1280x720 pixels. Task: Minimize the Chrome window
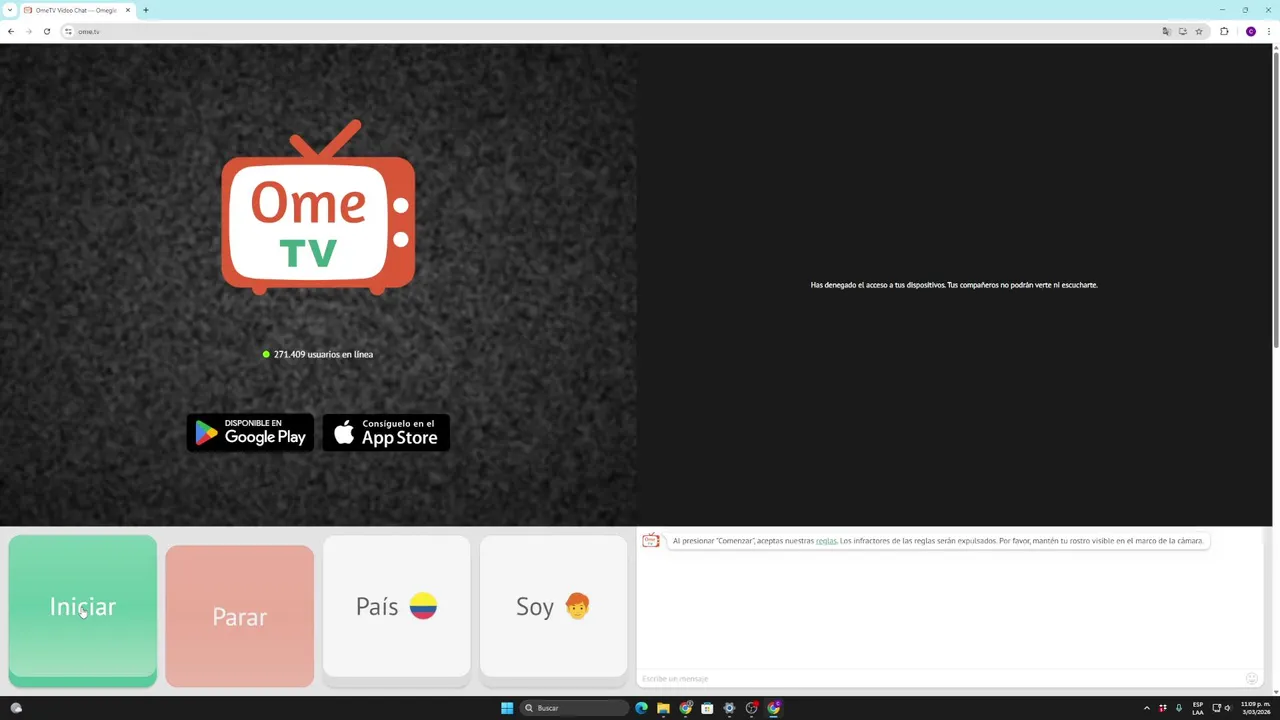coord(1222,10)
